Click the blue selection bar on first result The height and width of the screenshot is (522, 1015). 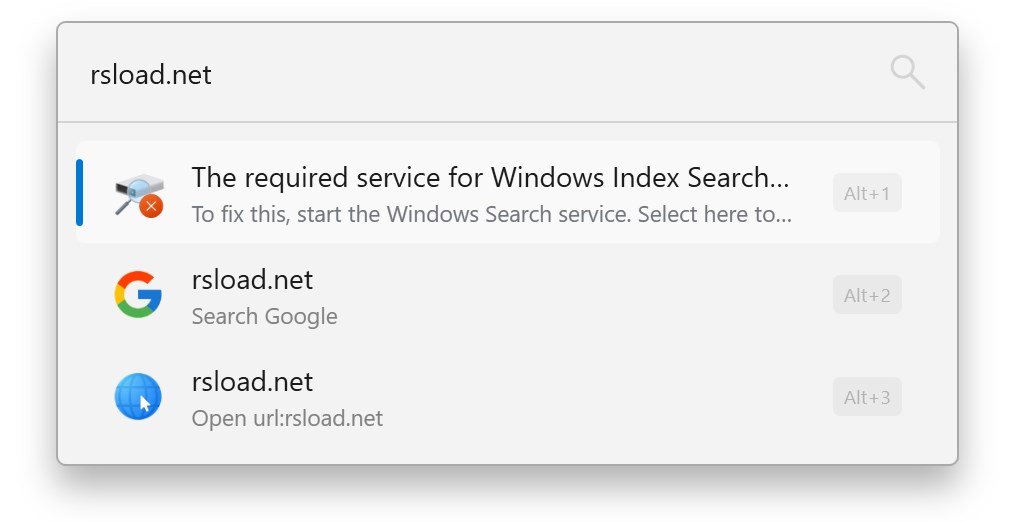click(x=80, y=192)
